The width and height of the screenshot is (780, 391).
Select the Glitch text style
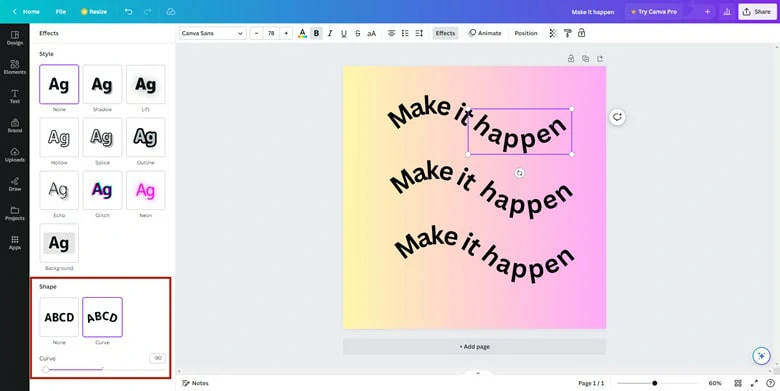coord(102,190)
